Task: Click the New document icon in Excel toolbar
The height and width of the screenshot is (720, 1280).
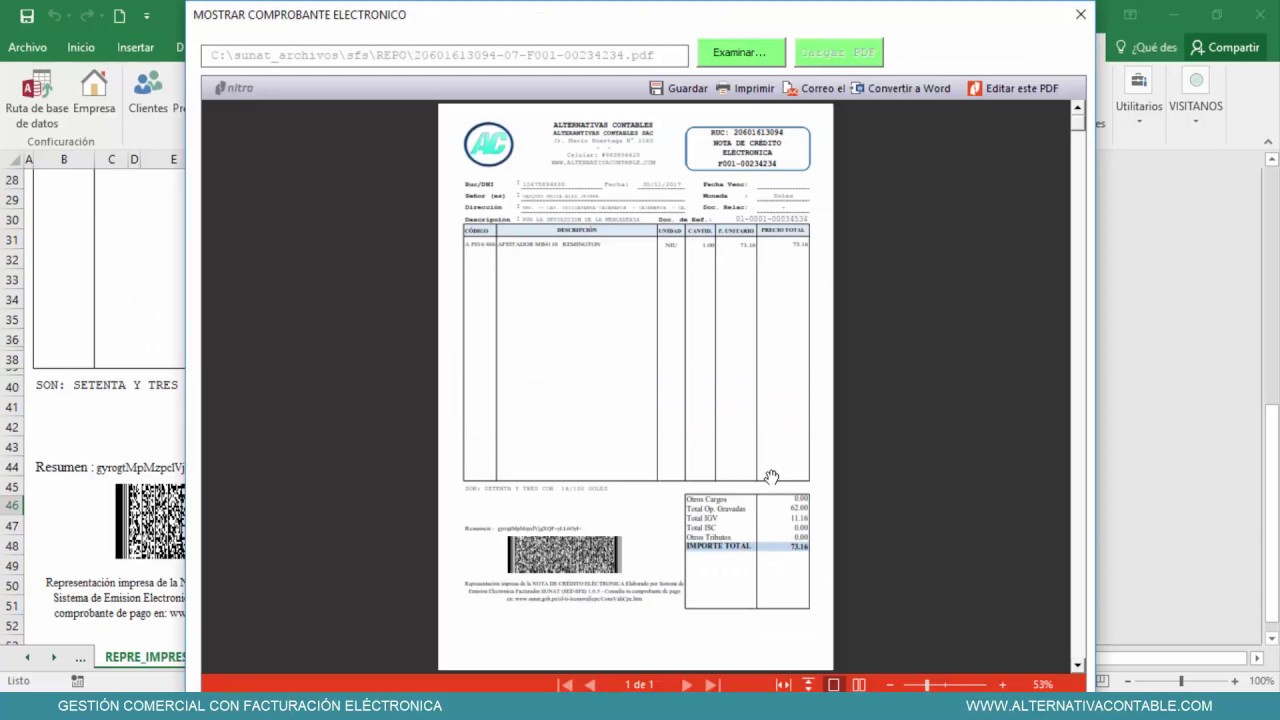Action: (x=119, y=16)
